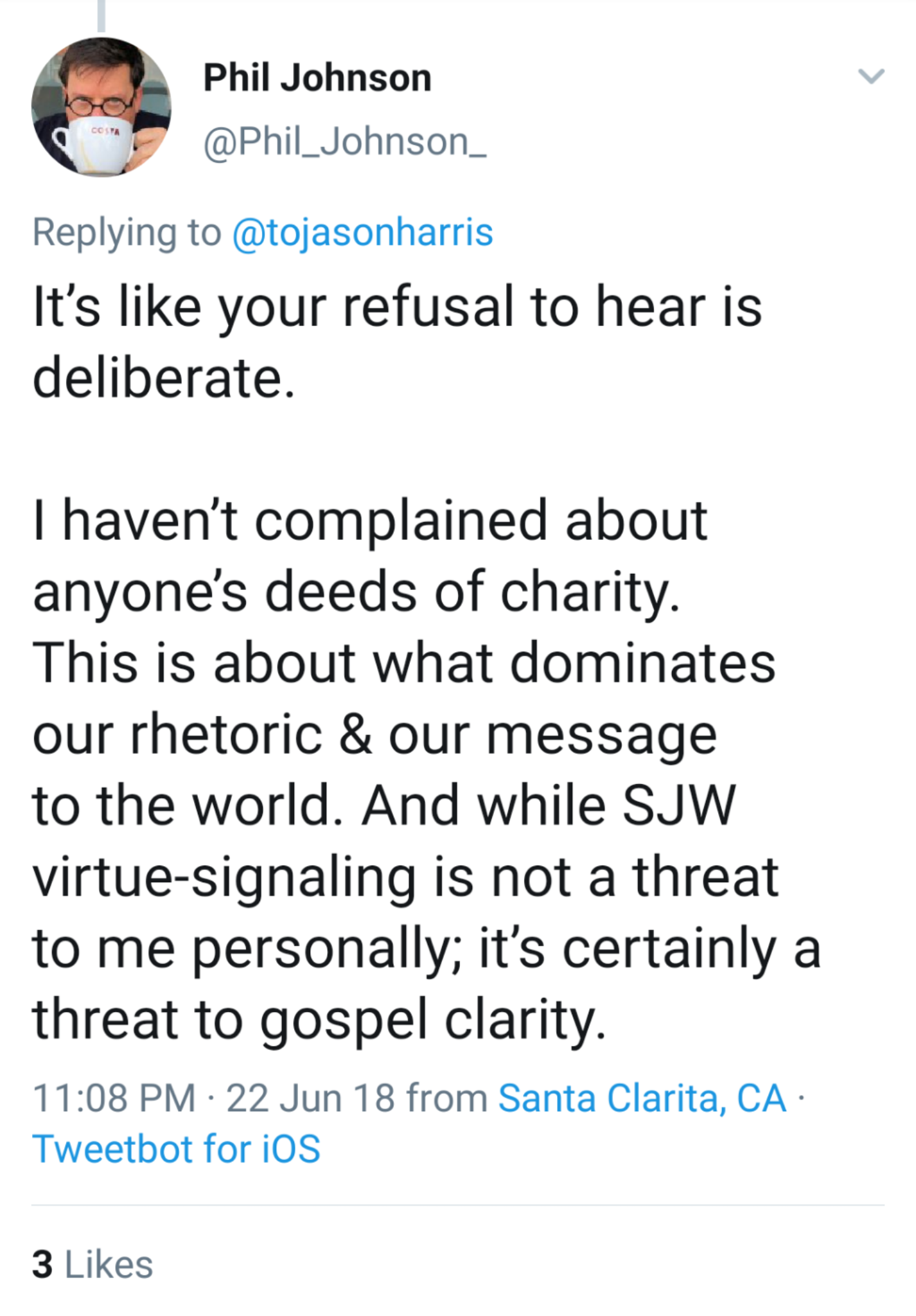916x1316 pixels.
Task: Click the Phil Johnson display name
Action: click(x=317, y=78)
